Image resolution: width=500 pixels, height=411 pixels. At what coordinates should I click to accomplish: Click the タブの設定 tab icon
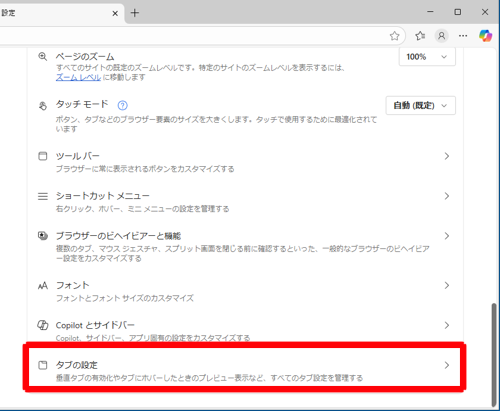tap(43, 365)
